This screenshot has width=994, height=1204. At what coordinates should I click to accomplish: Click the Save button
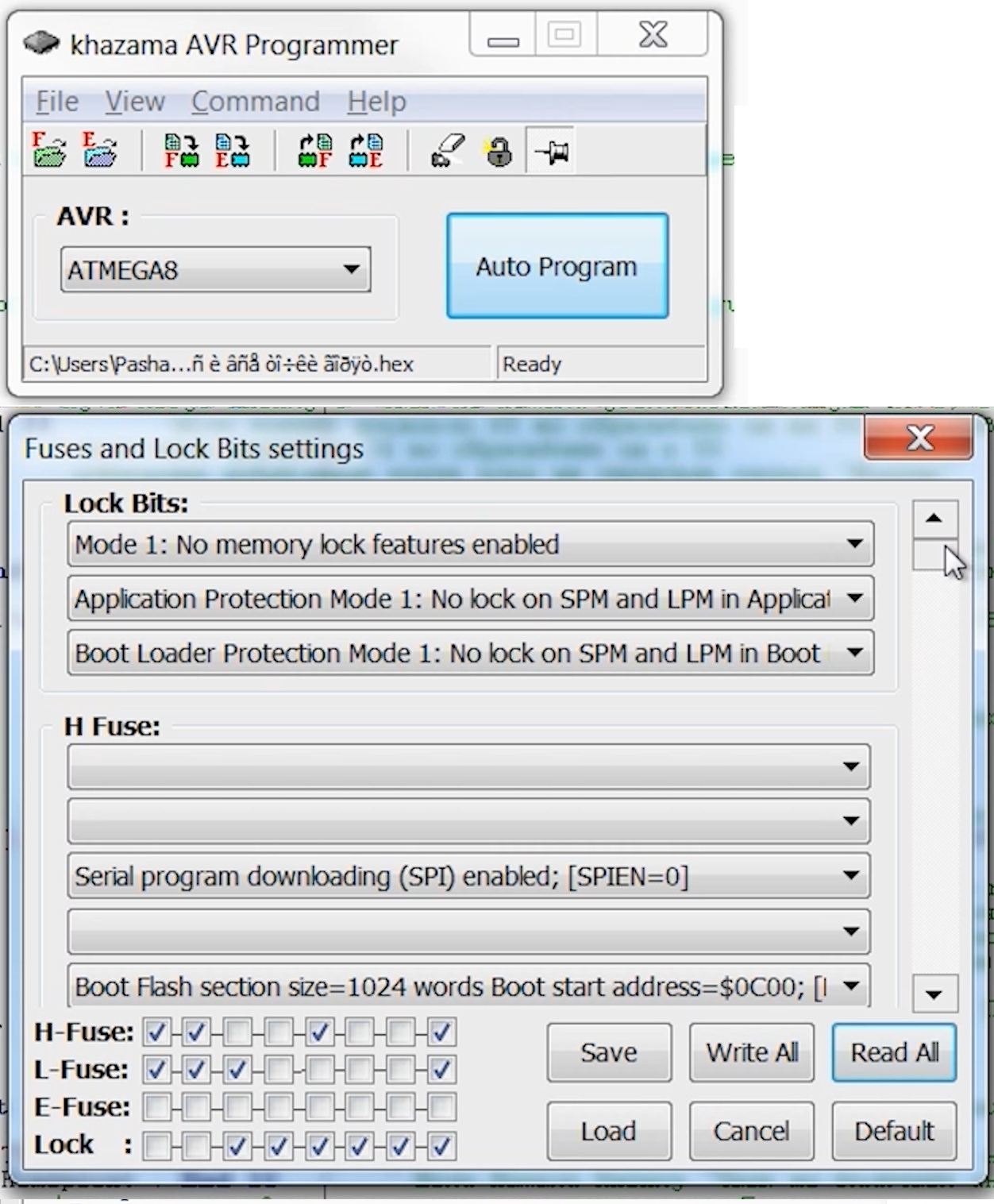click(x=609, y=1052)
